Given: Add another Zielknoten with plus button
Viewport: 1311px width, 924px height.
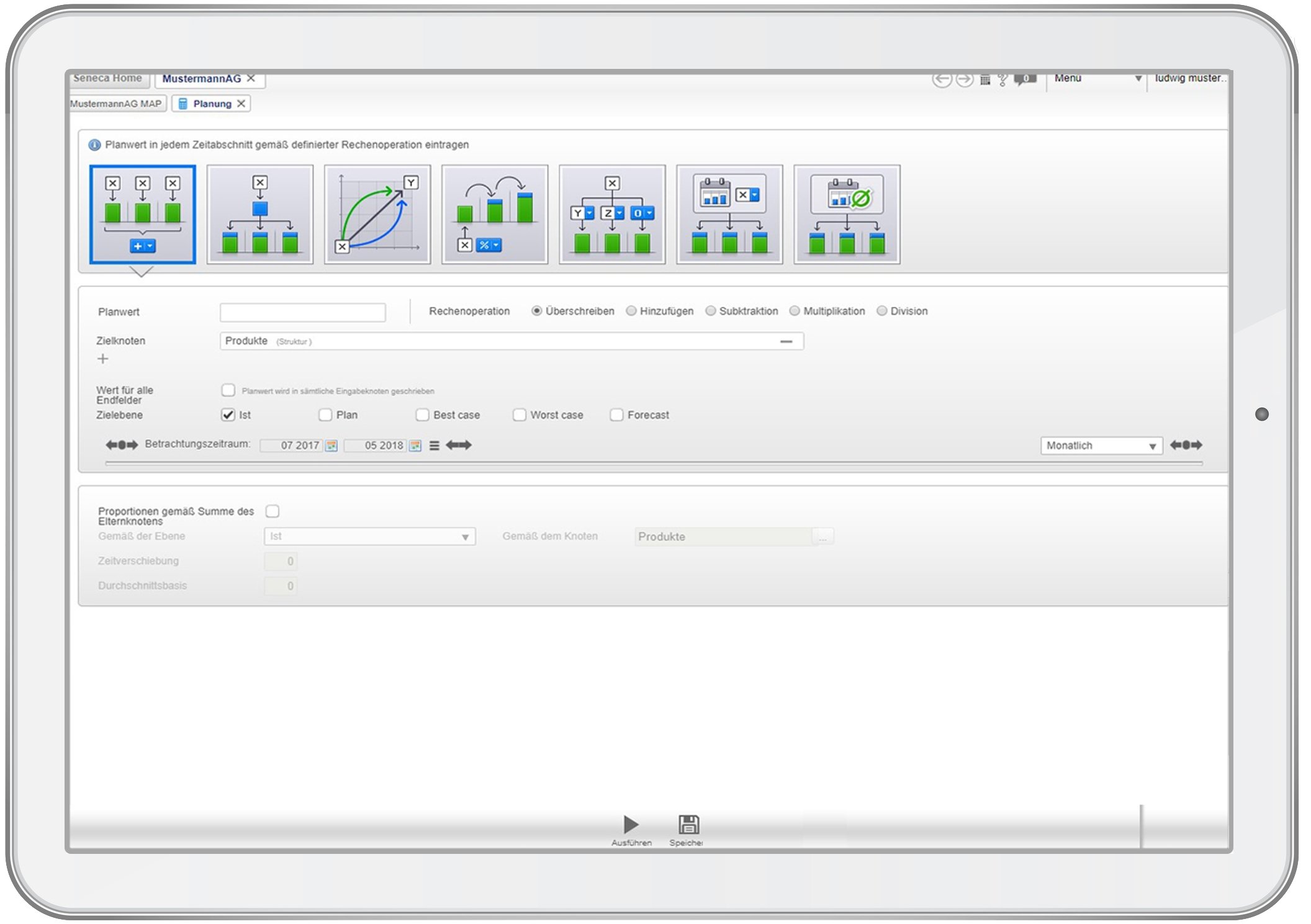Looking at the screenshot, I should click(x=103, y=359).
